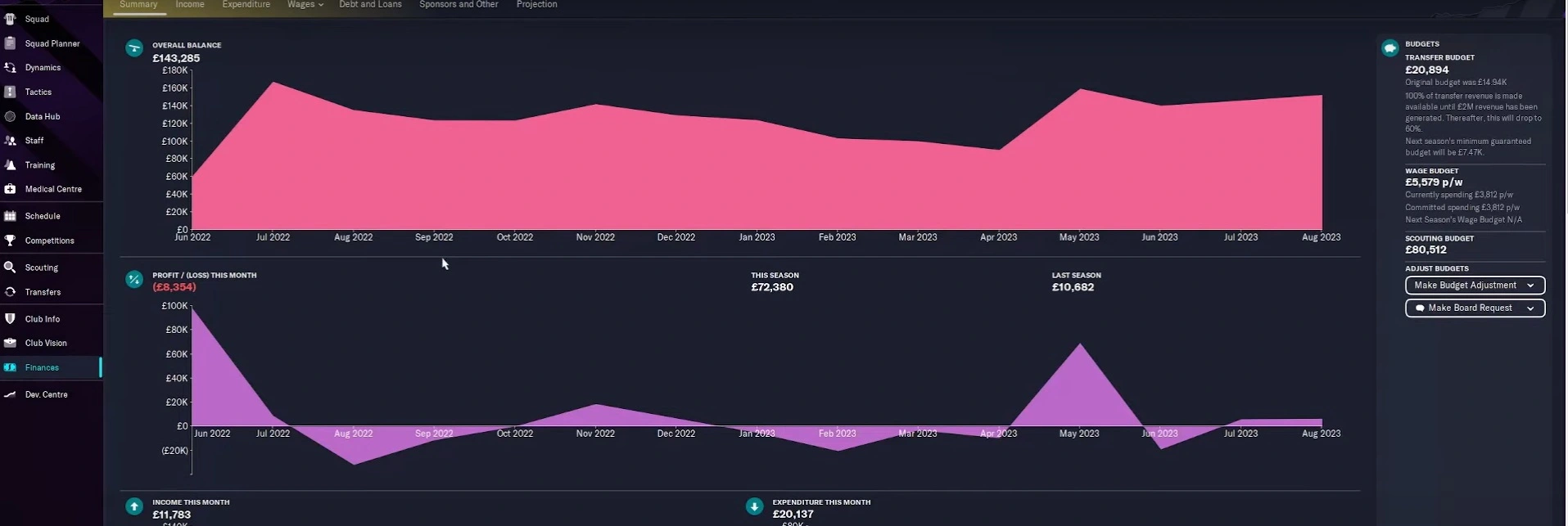Open the Projection tab
This screenshot has height=526, width=1568.
[536, 5]
